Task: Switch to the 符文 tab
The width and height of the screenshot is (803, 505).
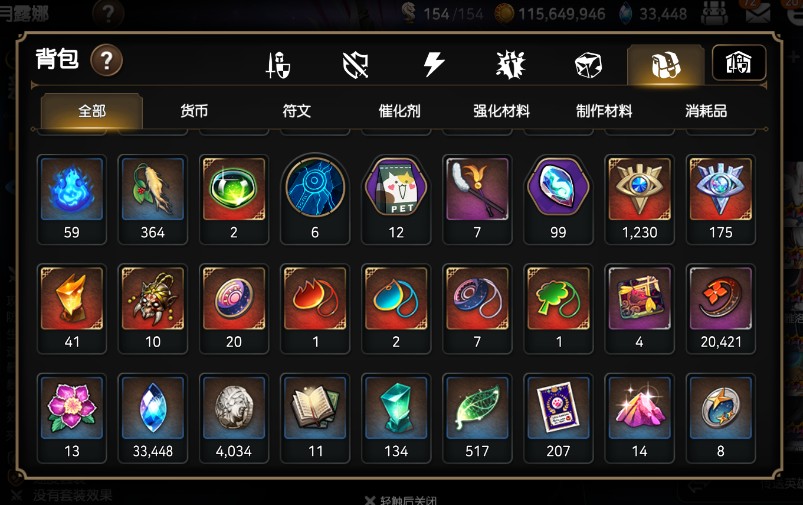Action: click(x=297, y=111)
